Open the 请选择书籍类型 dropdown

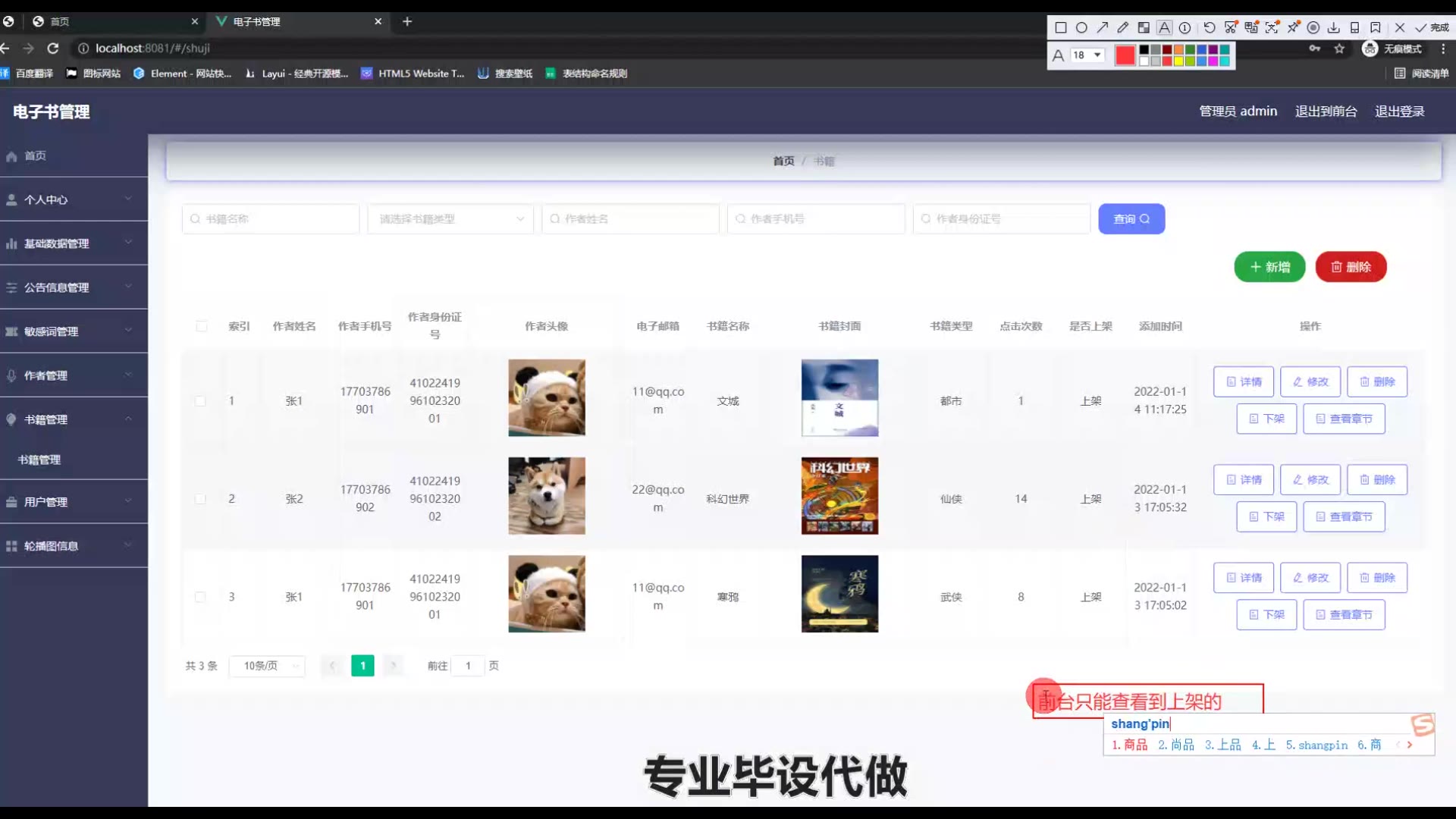[450, 219]
